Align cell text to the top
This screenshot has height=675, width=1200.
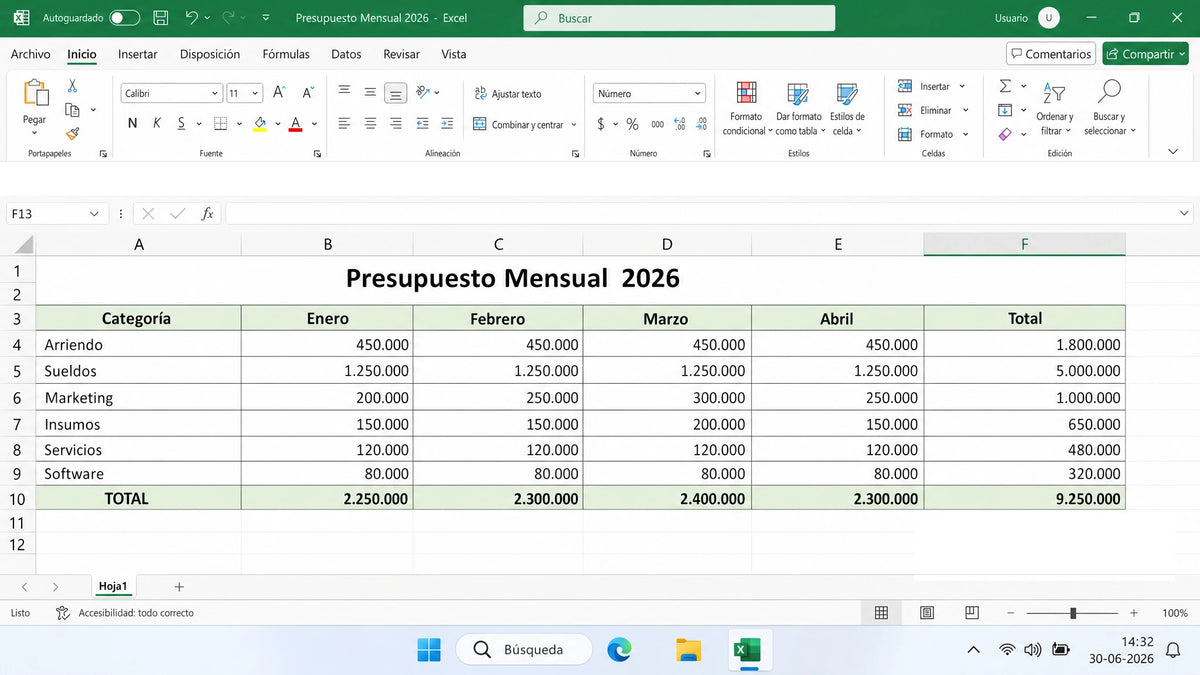344,91
